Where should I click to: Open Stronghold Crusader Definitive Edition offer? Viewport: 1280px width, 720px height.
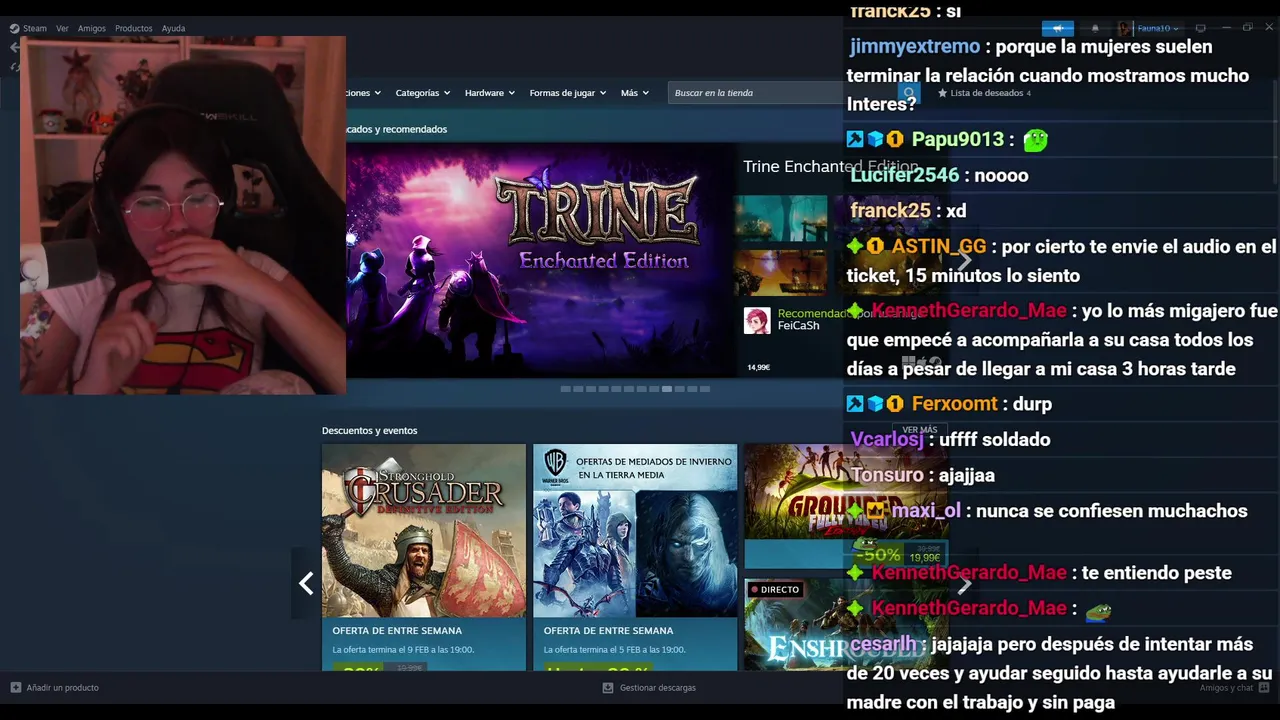[x=424, y=557]
